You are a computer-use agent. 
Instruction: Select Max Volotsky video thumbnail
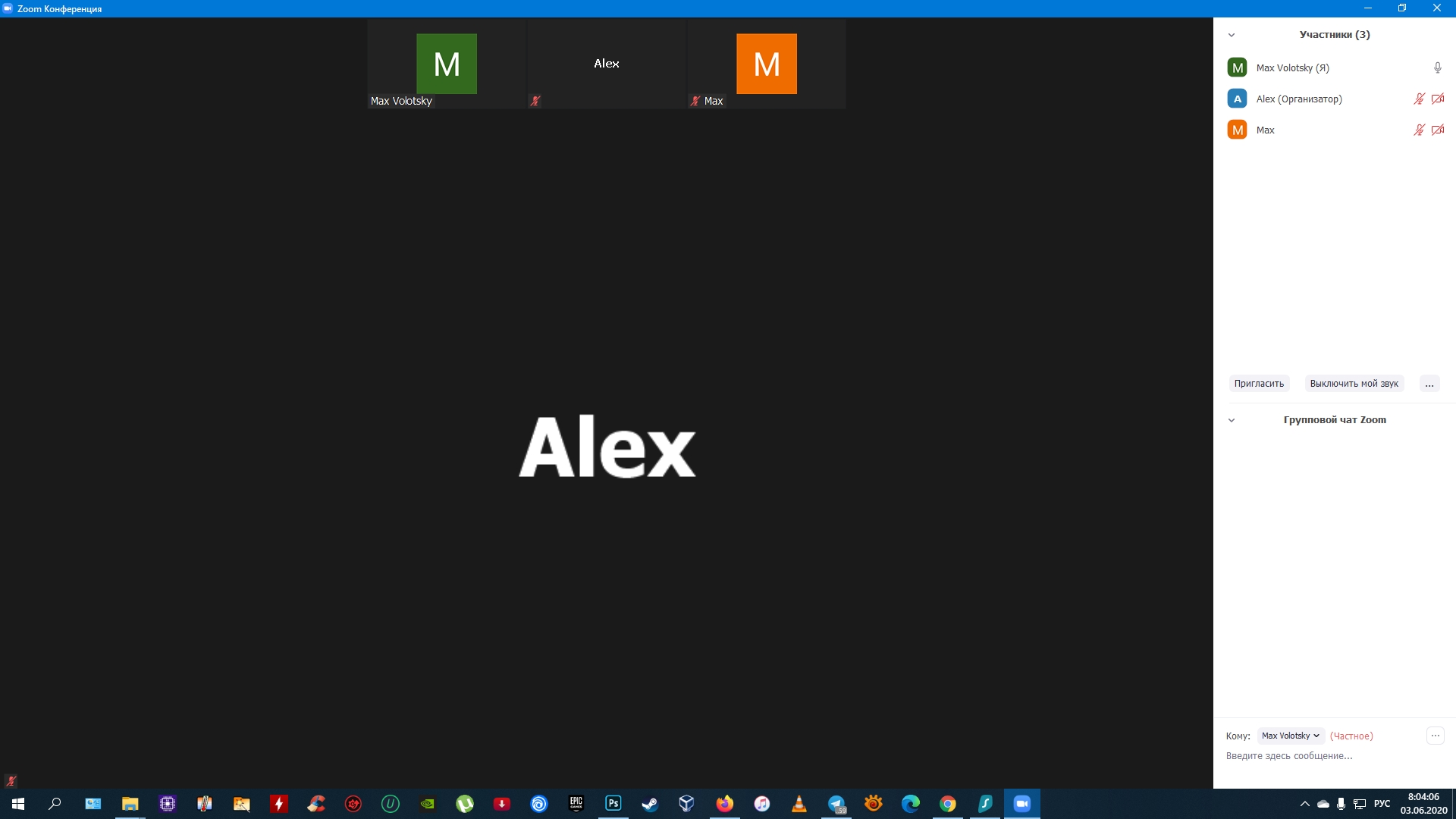447,64
